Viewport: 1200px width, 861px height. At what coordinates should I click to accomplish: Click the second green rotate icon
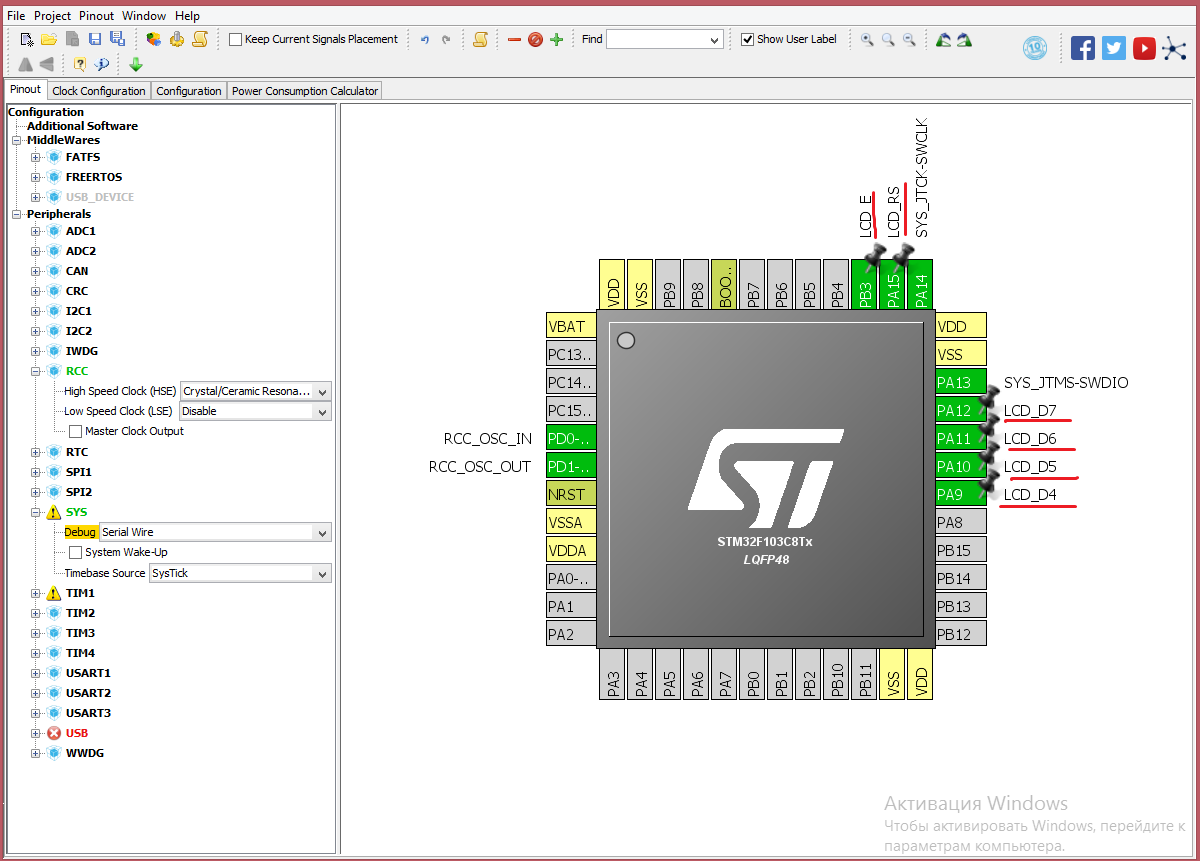point(964,39)
